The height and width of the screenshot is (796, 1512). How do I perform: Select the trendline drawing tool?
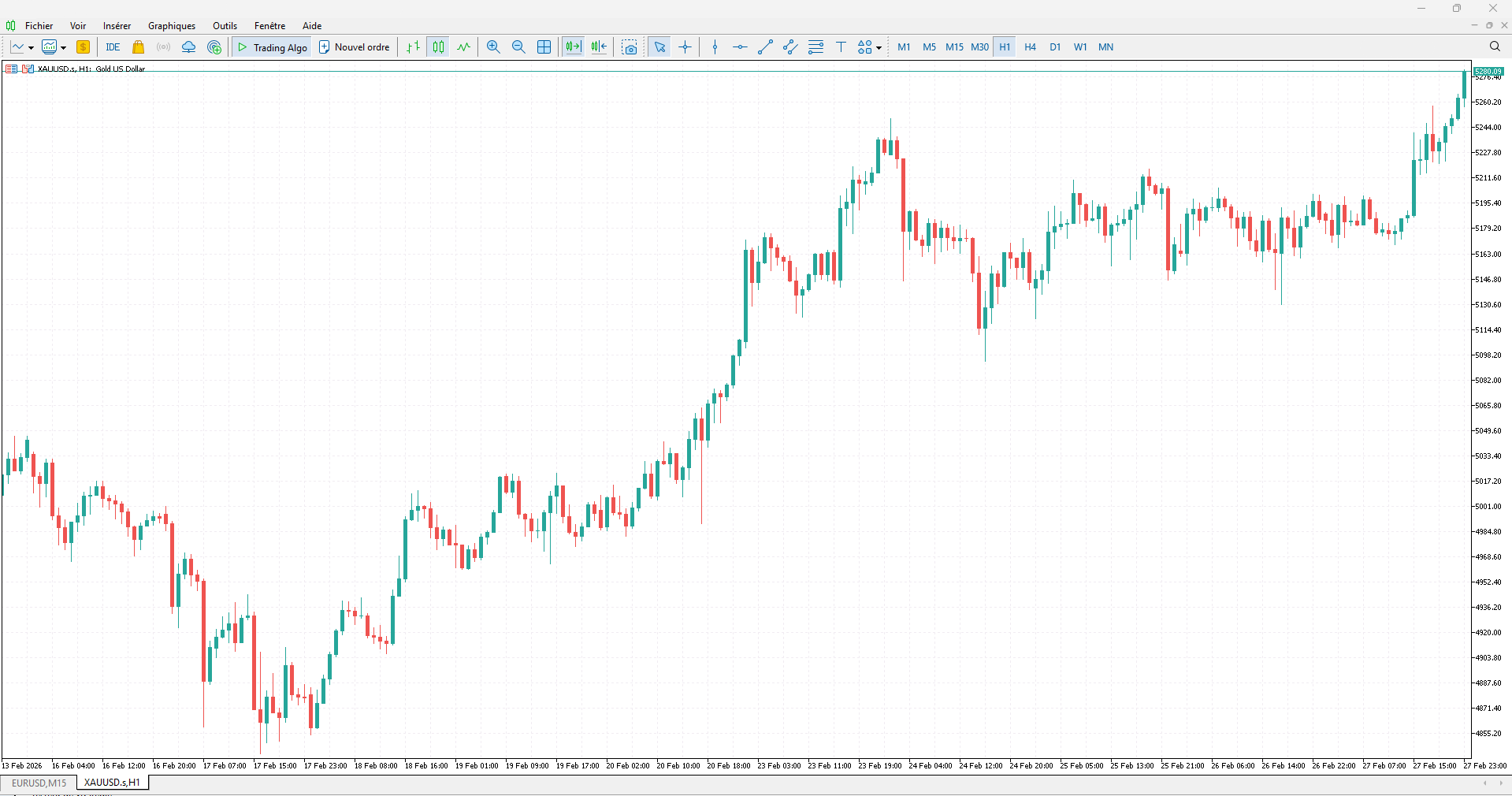point(765,47)
